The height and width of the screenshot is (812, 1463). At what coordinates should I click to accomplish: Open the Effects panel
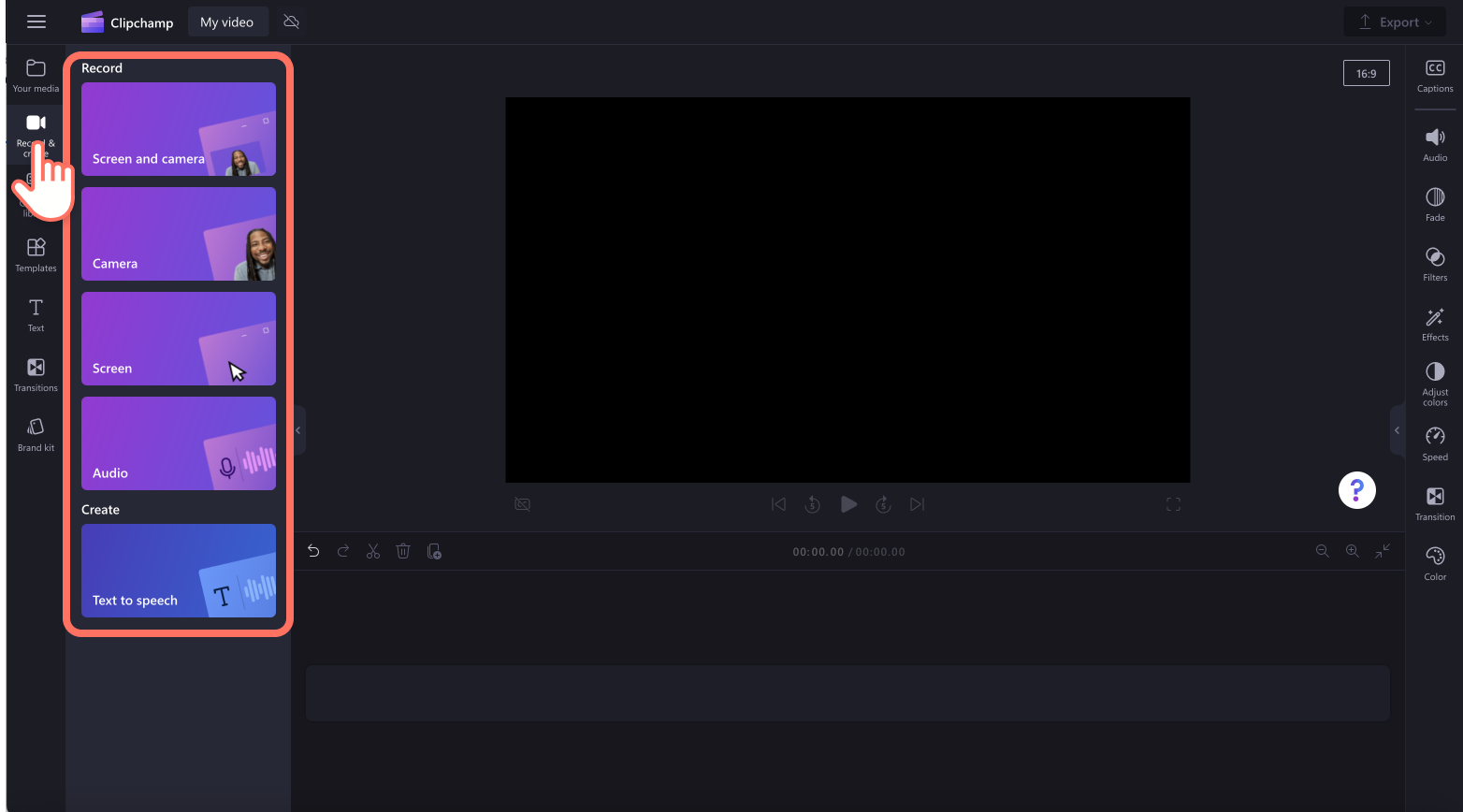click(x=1435, y=325)
